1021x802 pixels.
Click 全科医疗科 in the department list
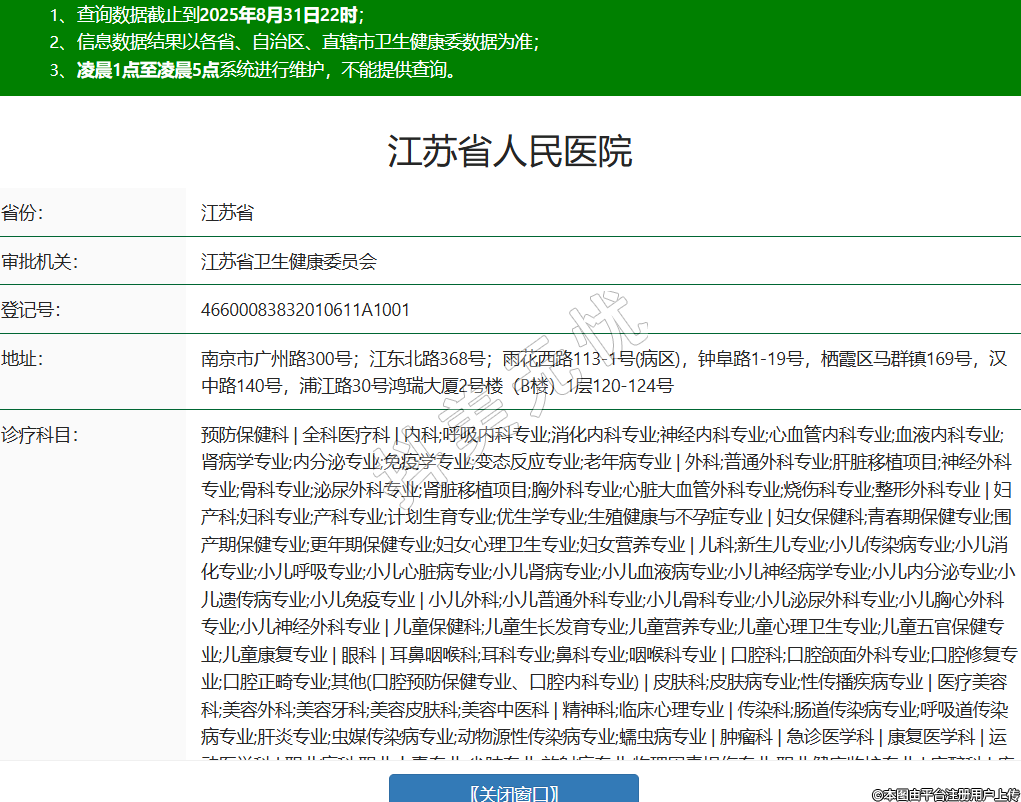346,435
